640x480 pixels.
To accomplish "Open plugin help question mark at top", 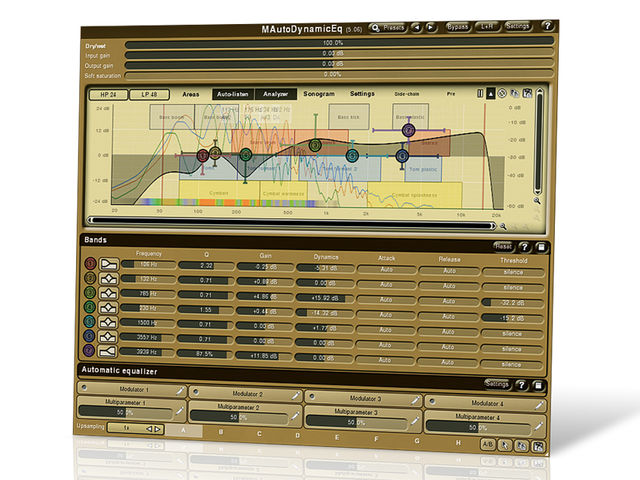I will (x=547, y=25).
